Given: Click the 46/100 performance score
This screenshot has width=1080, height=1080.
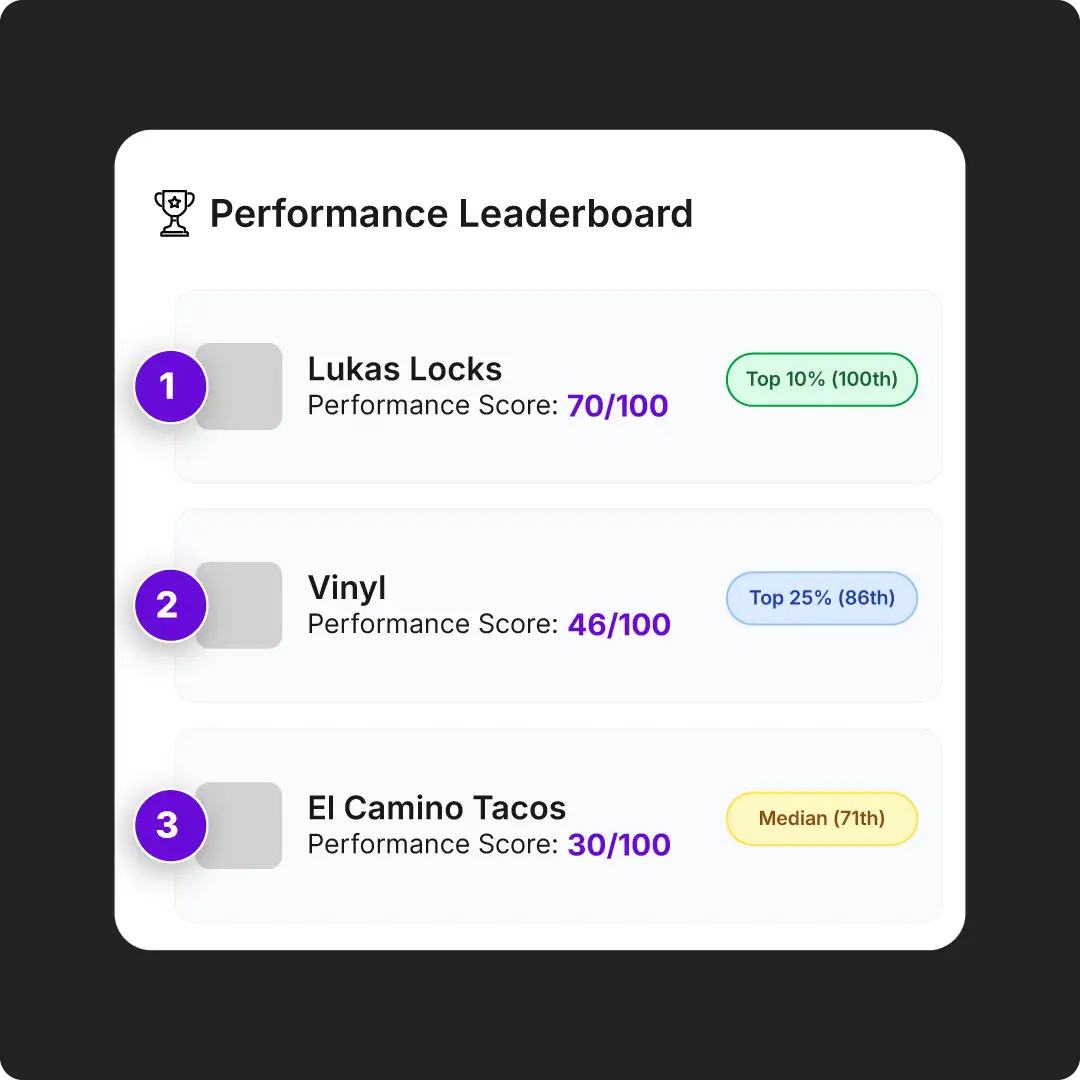Looking at the screenshot, I should coord(619,625).
